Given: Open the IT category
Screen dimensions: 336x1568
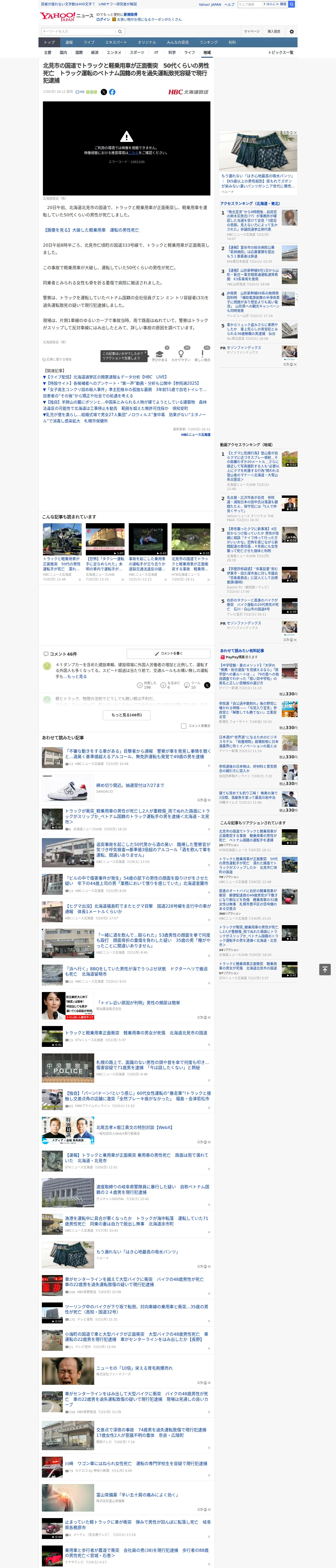Looking at the screenshot, I should [x=156, y=52].
